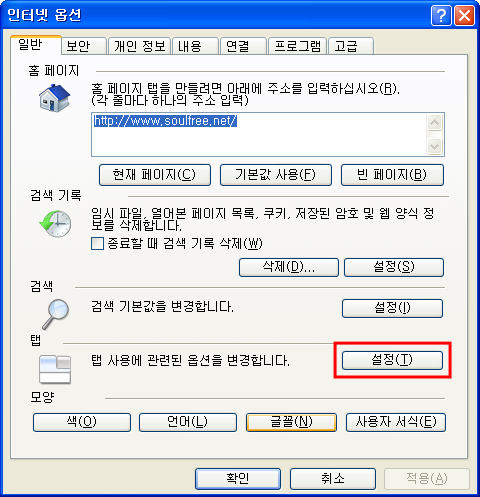Click the home page house icon
The image size is (480, 497).
click(x=55, y=98)
